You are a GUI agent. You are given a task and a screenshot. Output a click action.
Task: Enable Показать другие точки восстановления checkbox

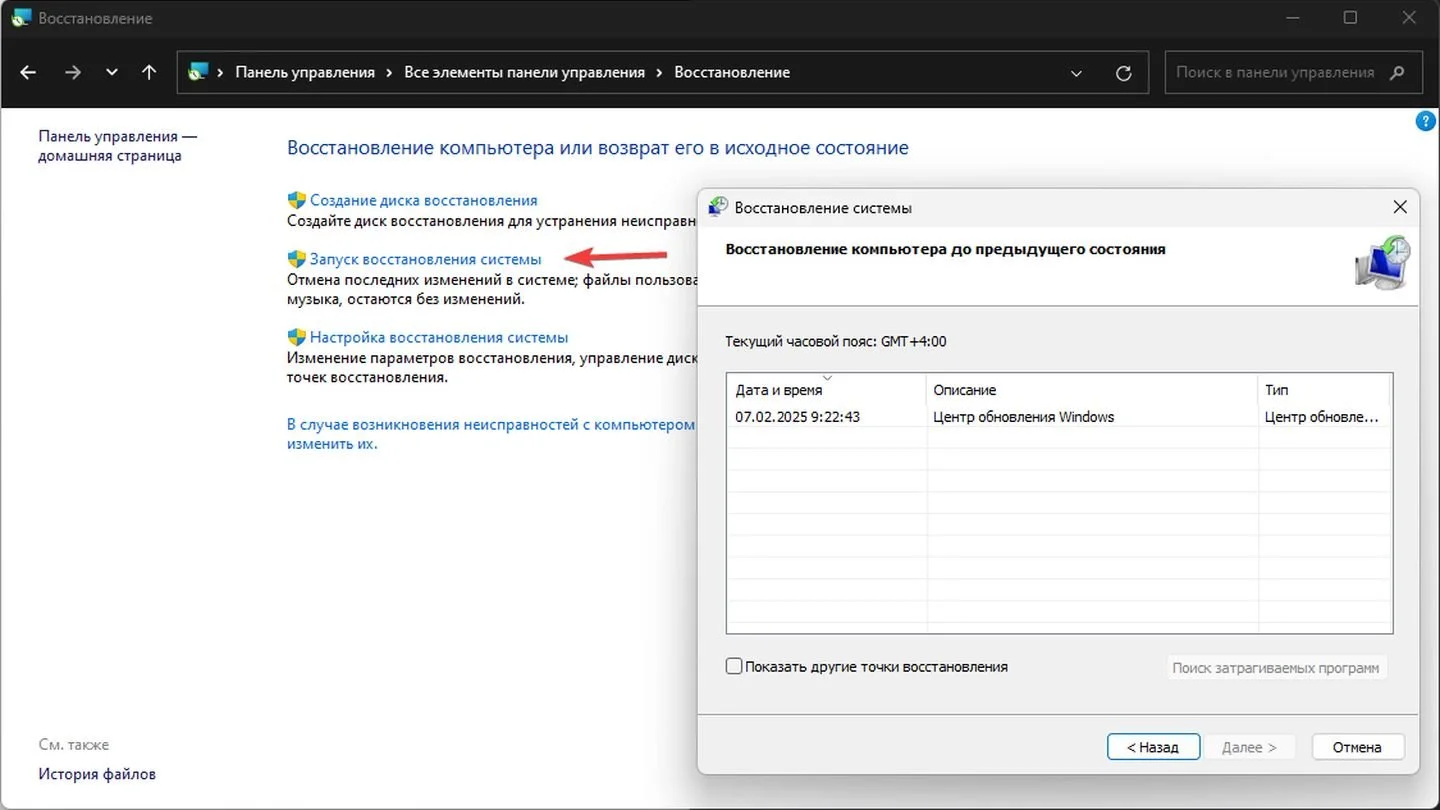(x=734, y=666)
